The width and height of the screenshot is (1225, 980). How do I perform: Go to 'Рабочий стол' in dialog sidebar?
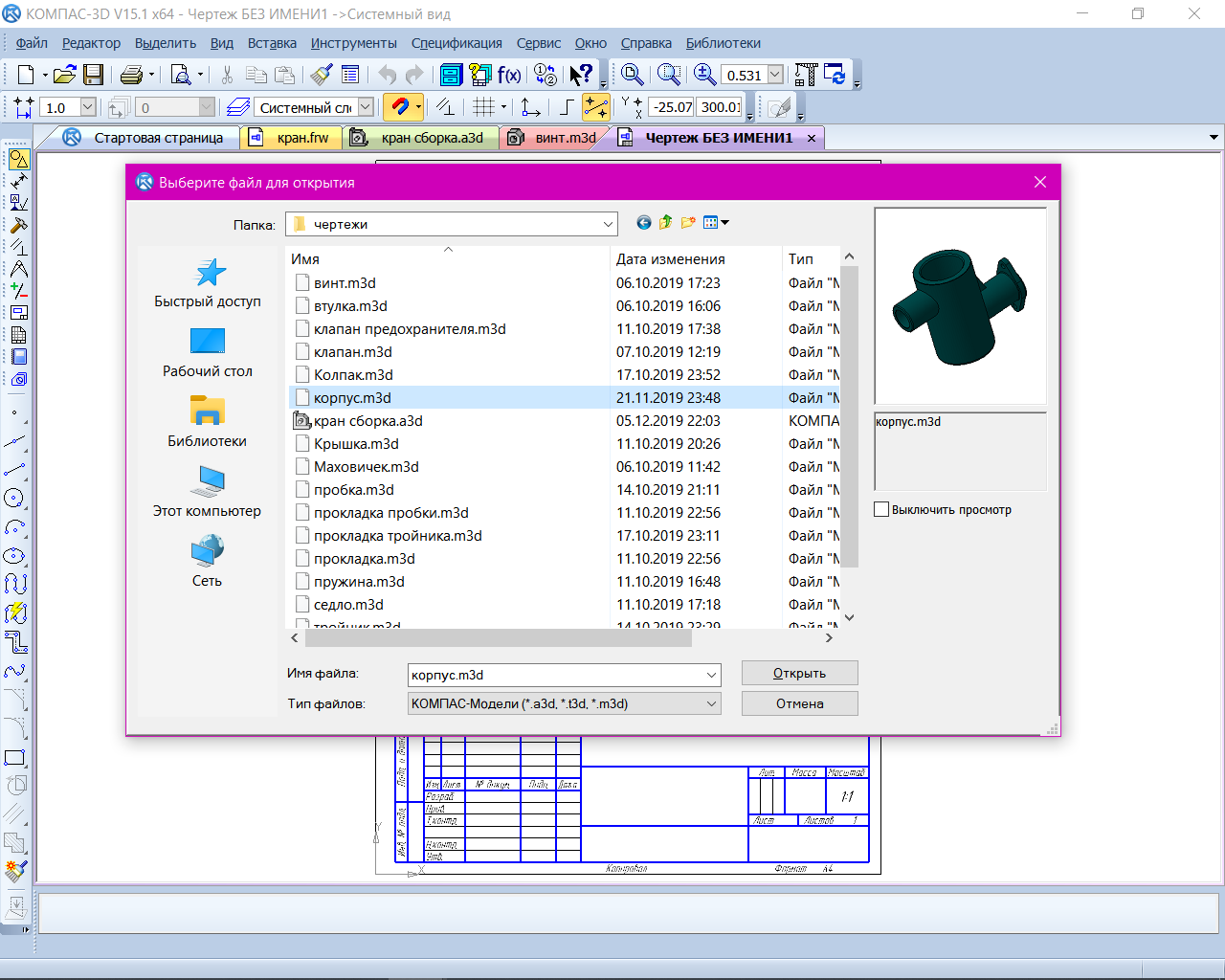click(x=208, y=352)
